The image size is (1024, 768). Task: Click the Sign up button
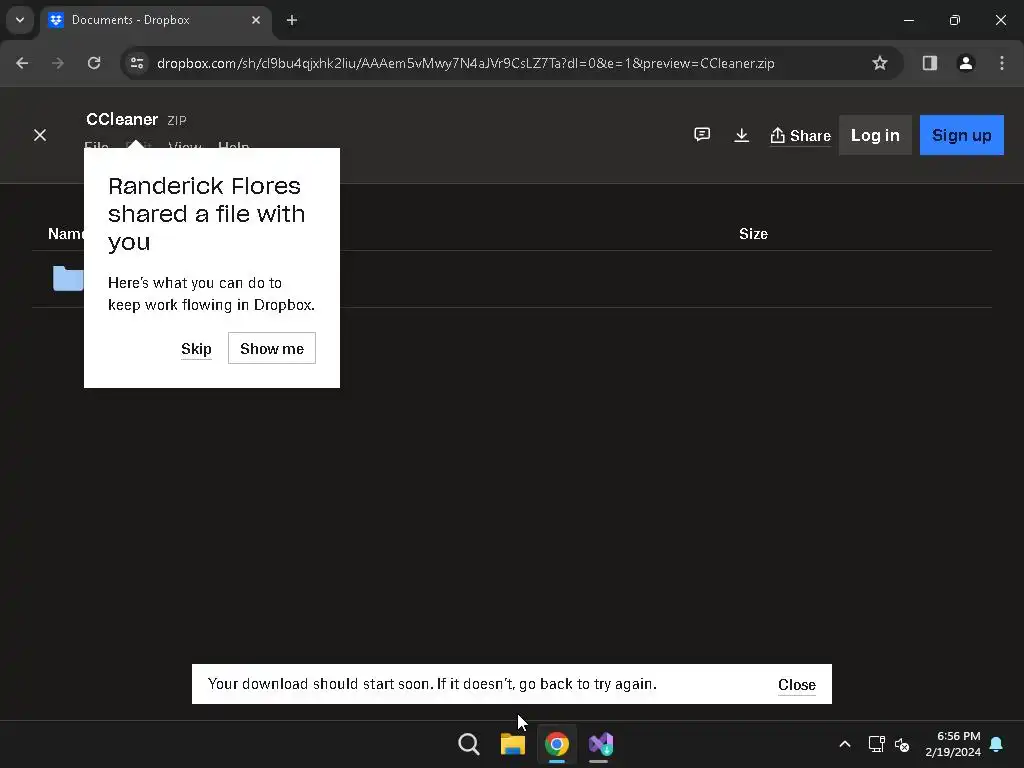click(x=961, y=135)
